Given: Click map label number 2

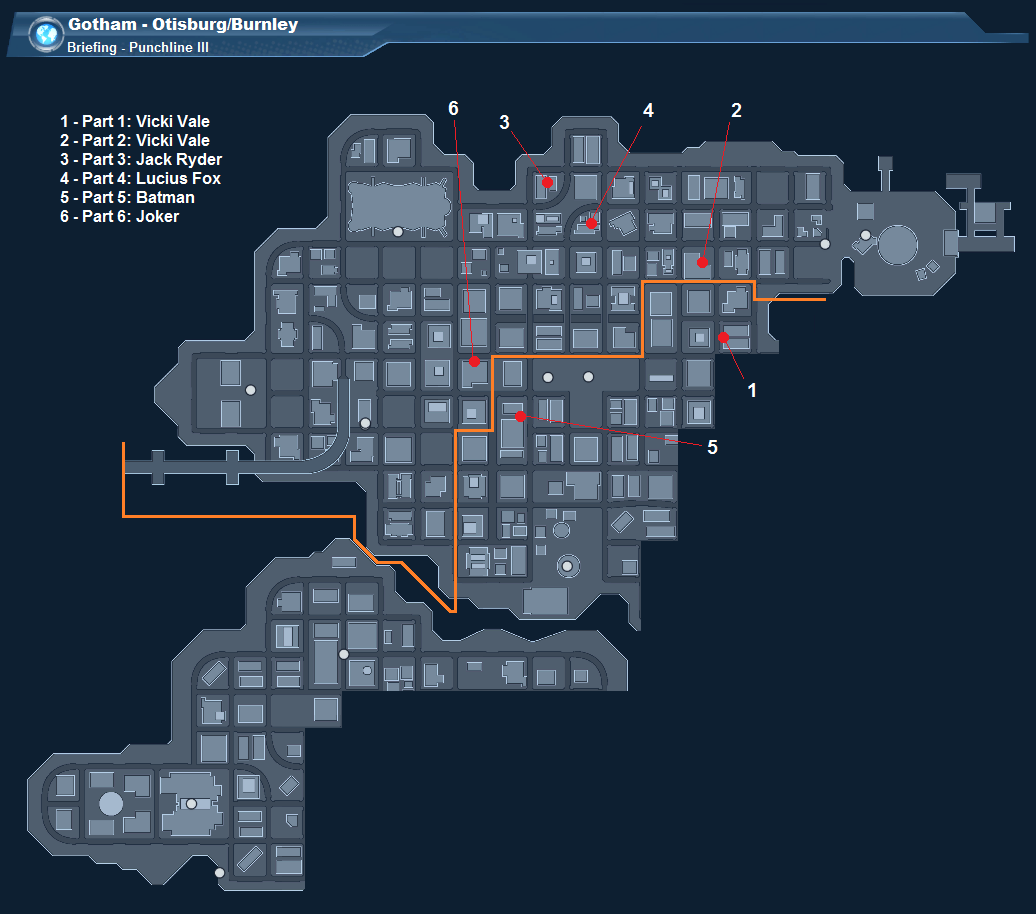Looking at the screenshot, I should click(736, 110).
